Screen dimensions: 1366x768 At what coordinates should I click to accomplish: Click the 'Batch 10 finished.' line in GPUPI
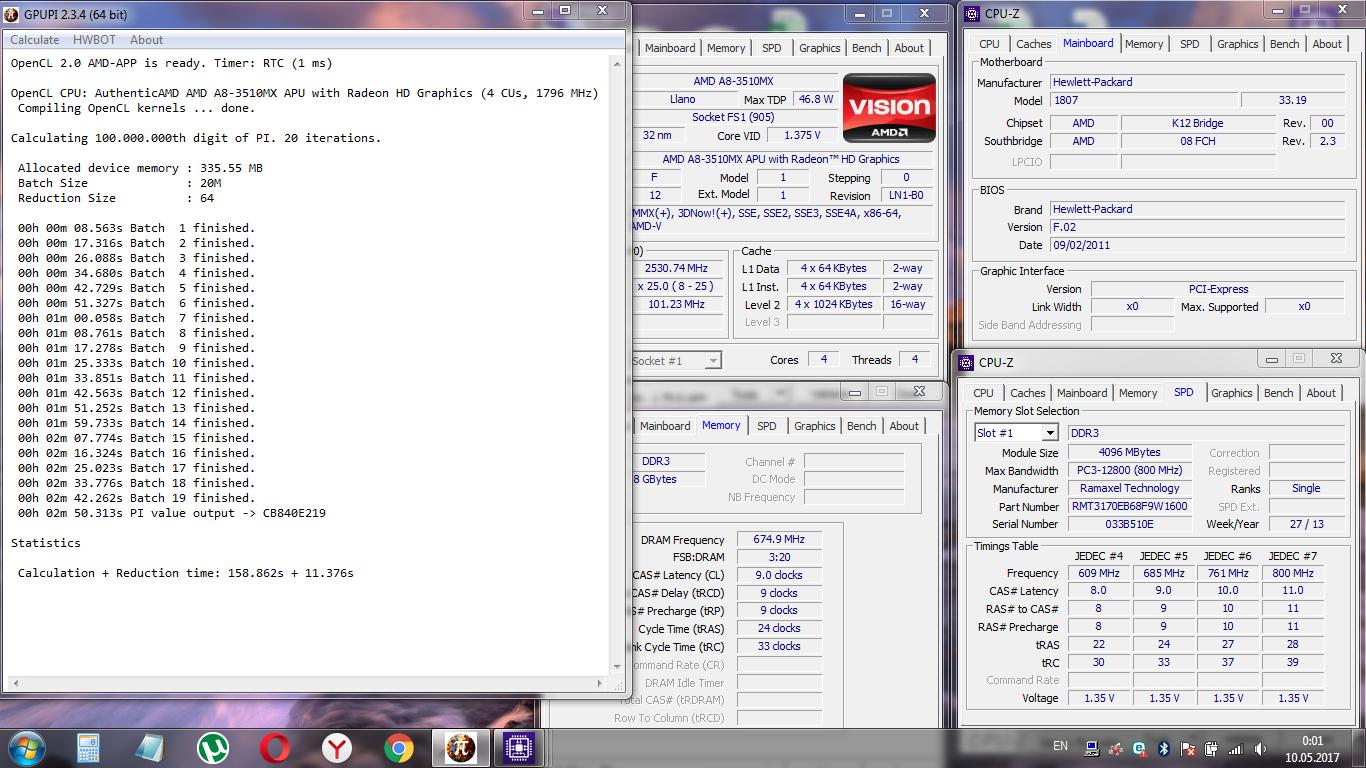137,363
